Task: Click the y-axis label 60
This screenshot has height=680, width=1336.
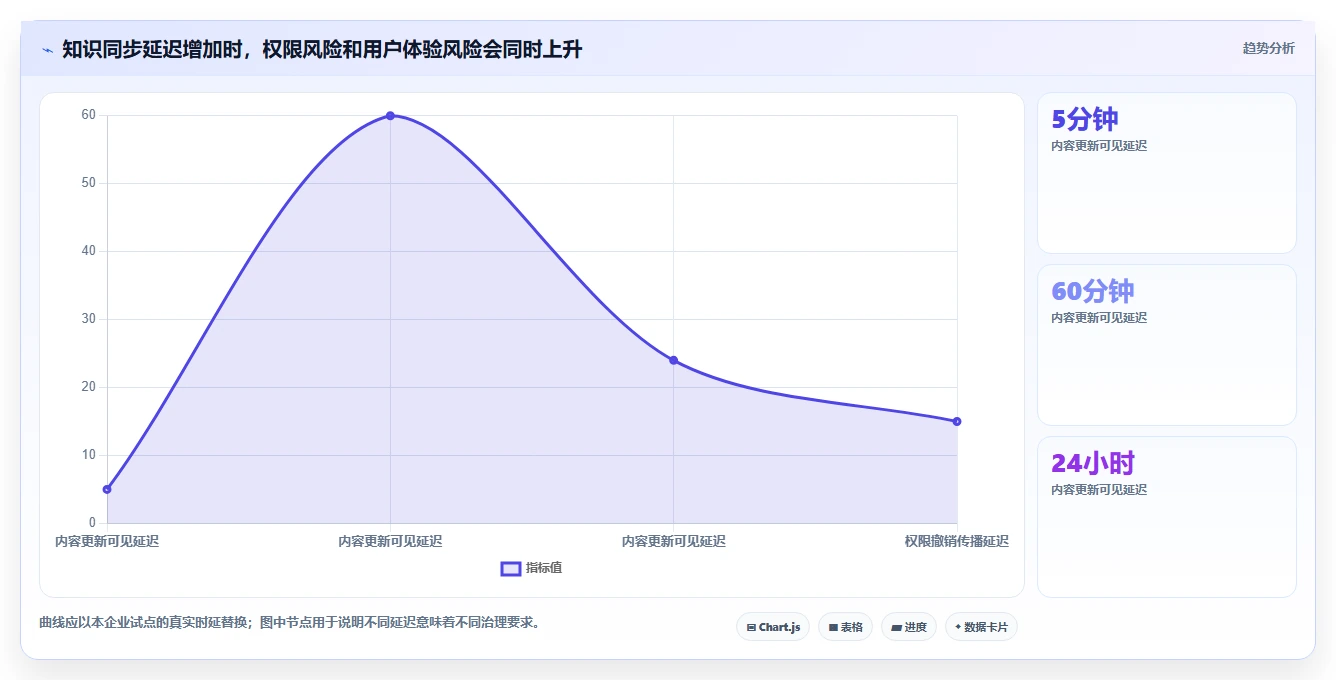Action: pyautogui.click(x=89, y=115)
